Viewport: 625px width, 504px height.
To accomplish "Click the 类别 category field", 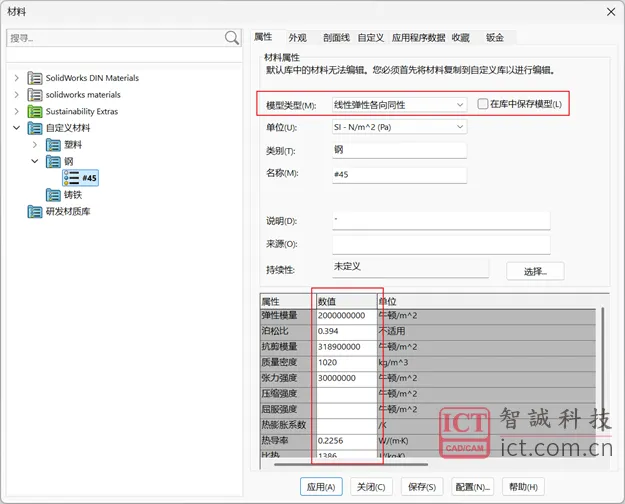I will (399, 150).
